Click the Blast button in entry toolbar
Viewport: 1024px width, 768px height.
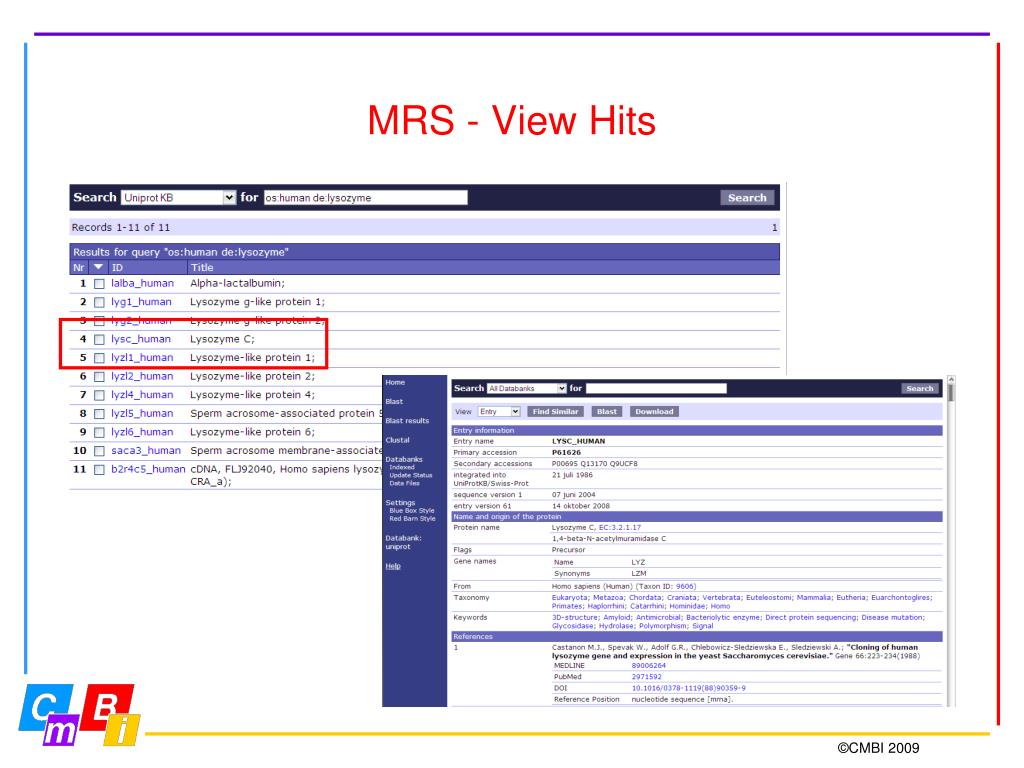(607, 411)
